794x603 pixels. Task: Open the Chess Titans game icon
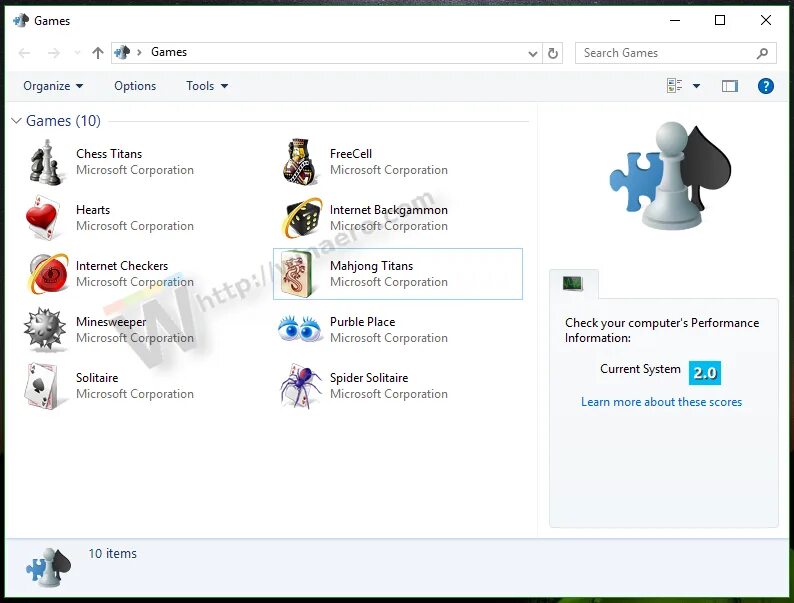pos(46,162)
